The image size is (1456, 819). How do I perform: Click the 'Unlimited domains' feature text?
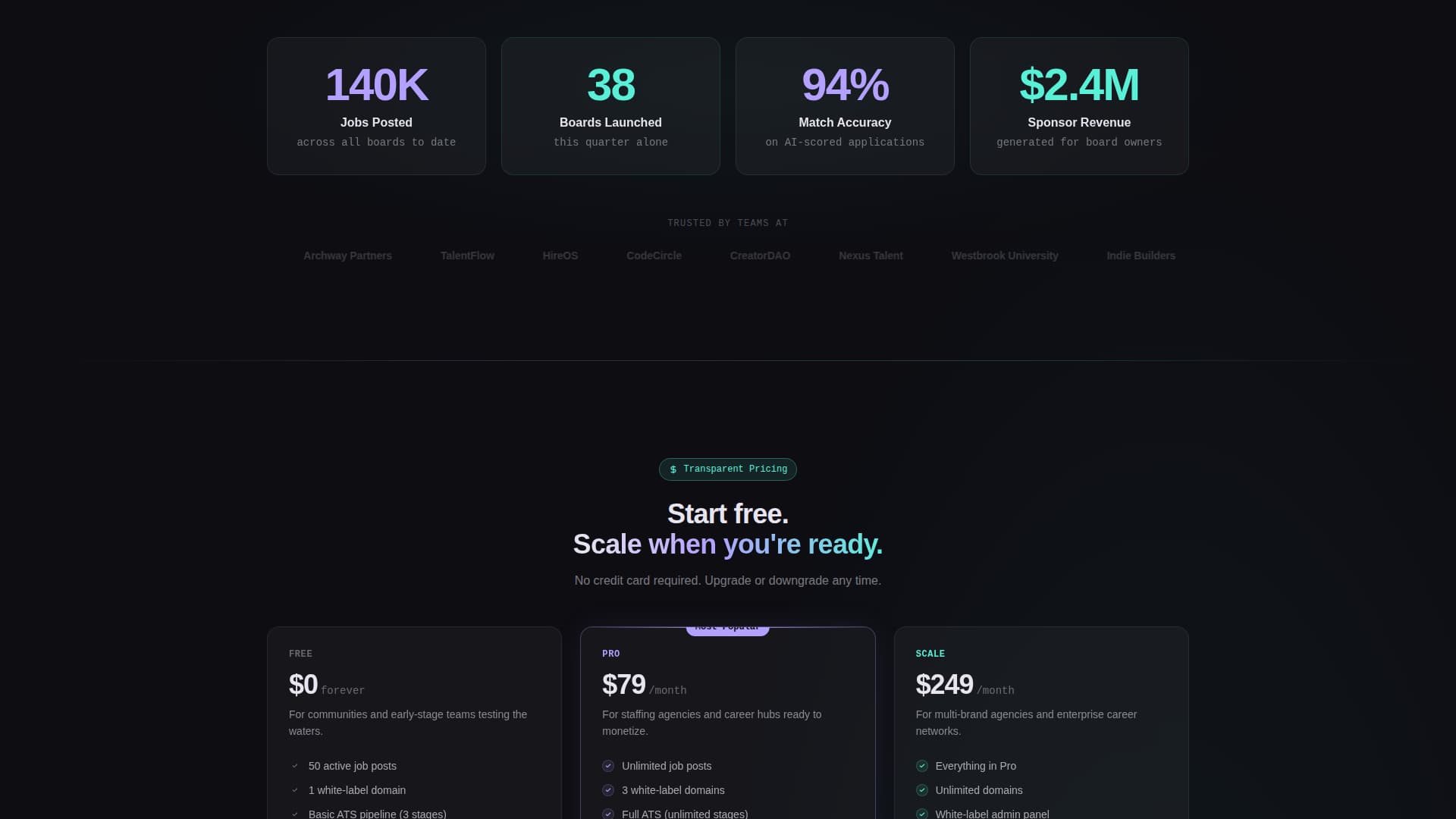(x=979, y=790)
